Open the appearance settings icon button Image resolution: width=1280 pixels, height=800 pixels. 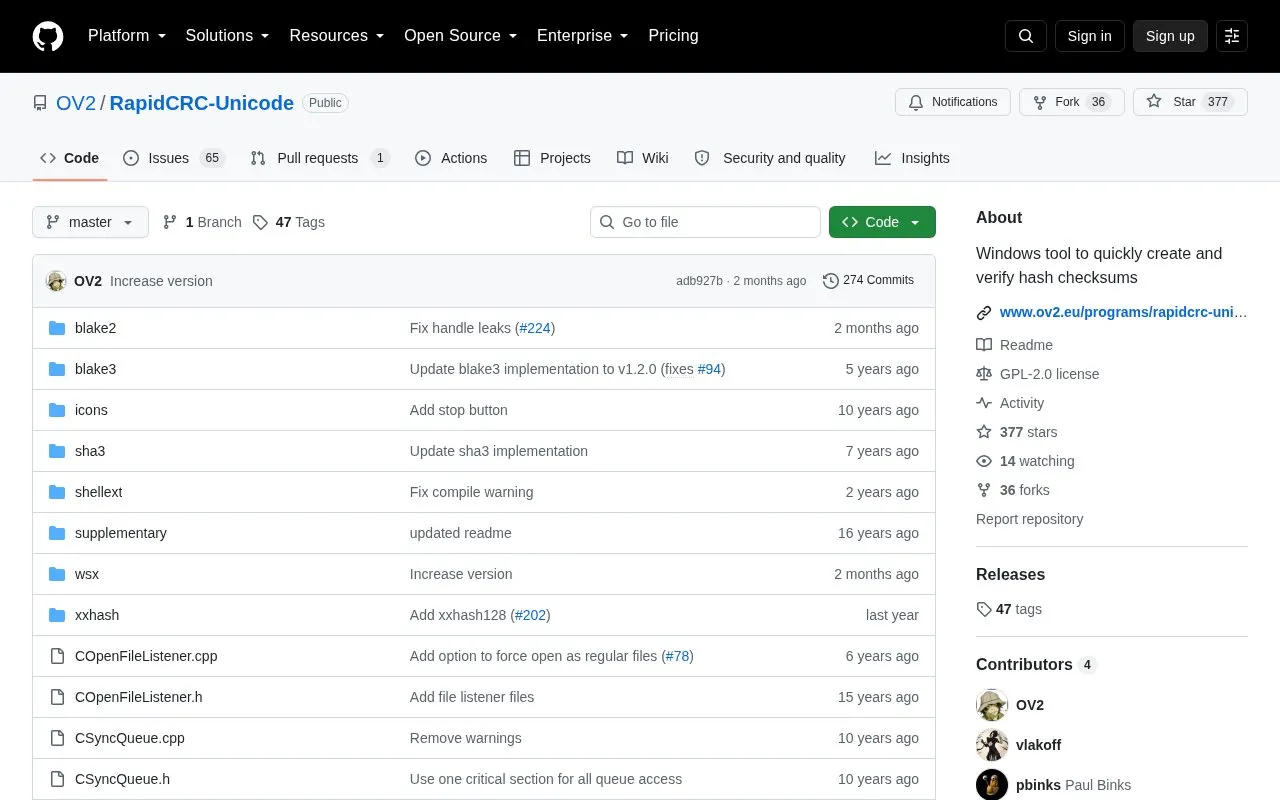tap(1232, 36)
